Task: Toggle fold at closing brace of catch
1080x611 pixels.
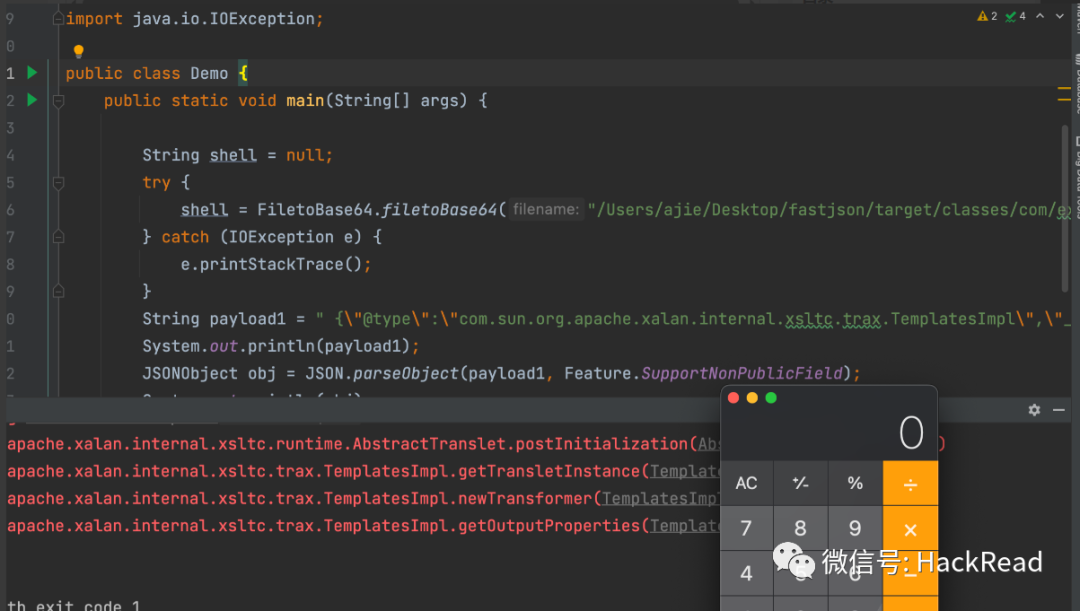Action: [x=59, y=291]
